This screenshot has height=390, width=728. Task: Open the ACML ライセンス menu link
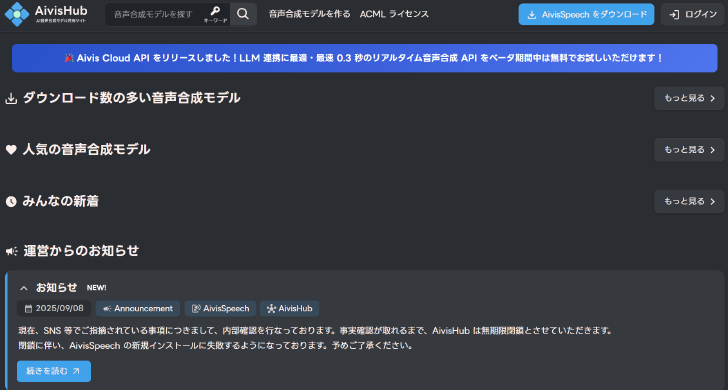click(x=394, y=14)
